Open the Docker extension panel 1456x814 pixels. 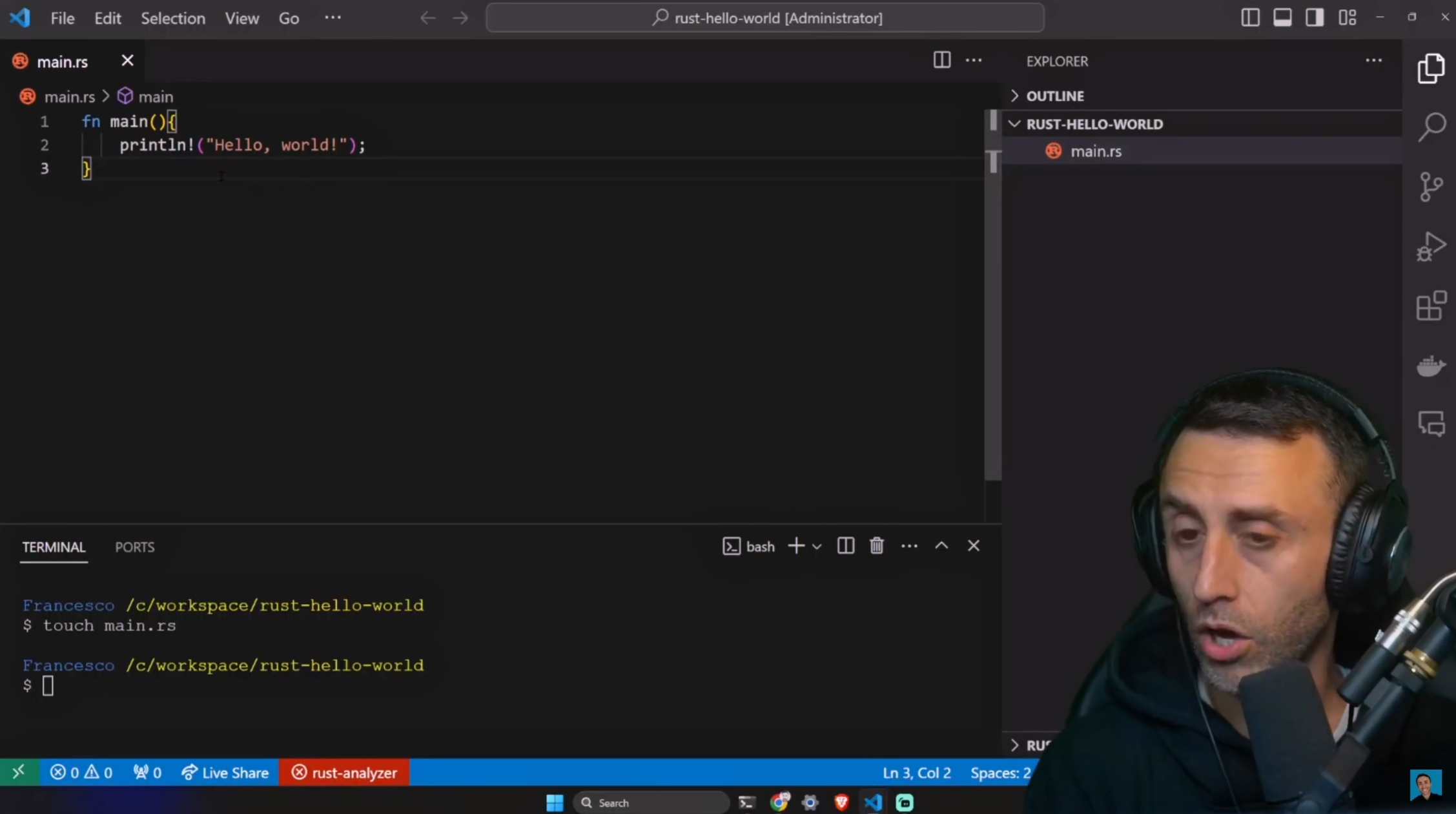pyautogui.click(x=1431, y=366)
